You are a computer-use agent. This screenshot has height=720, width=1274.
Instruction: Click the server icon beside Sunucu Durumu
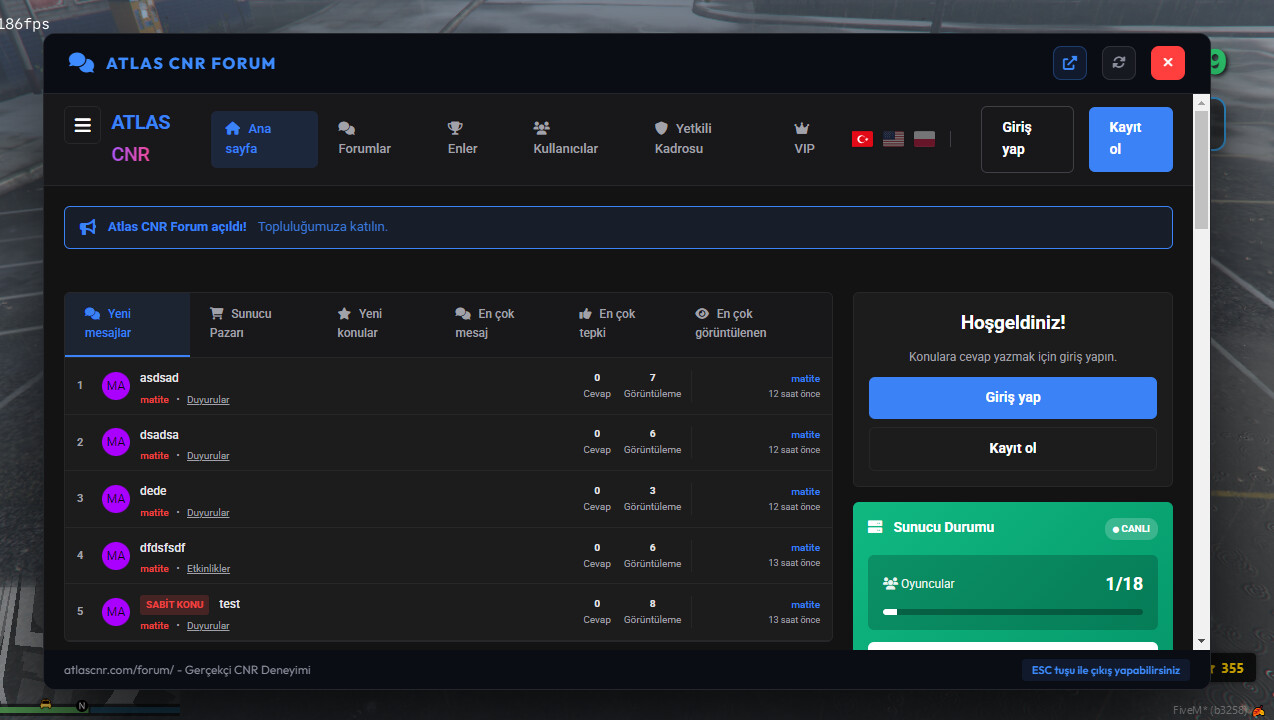pyautogui.click(x=875, y=527)
